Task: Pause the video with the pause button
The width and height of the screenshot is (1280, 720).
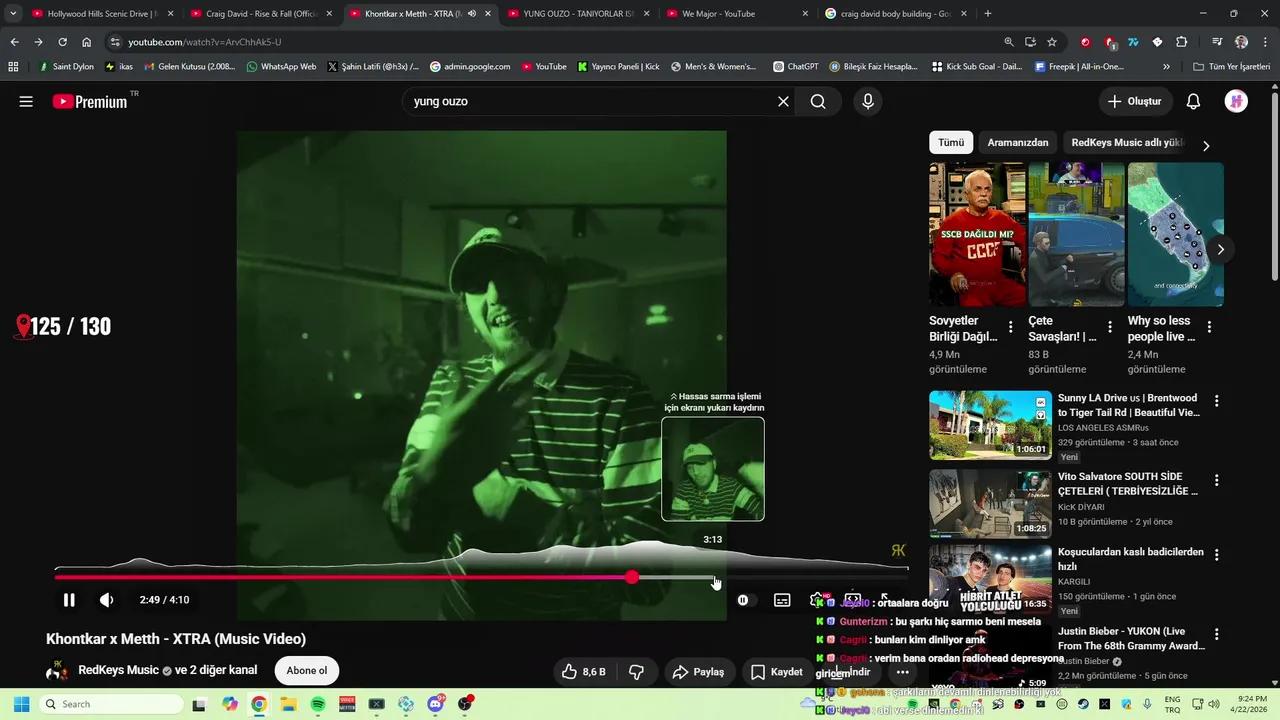Action: (69, 599)
